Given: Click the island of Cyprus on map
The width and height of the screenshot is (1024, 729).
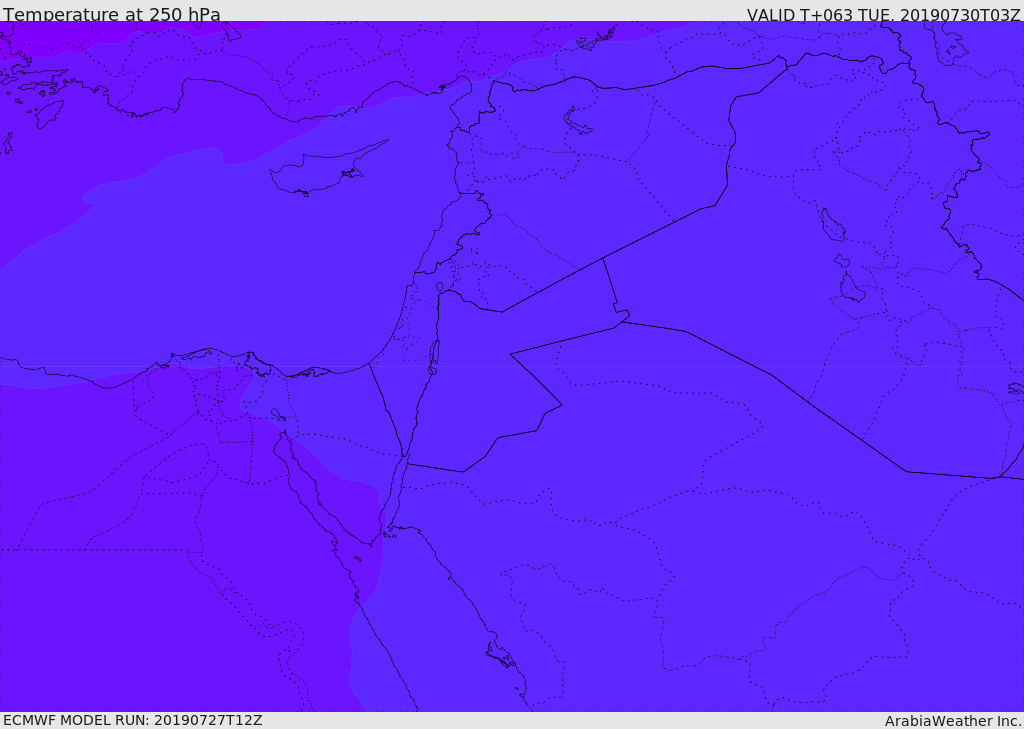Looking at the screenshot, I should tap(327, 170).
